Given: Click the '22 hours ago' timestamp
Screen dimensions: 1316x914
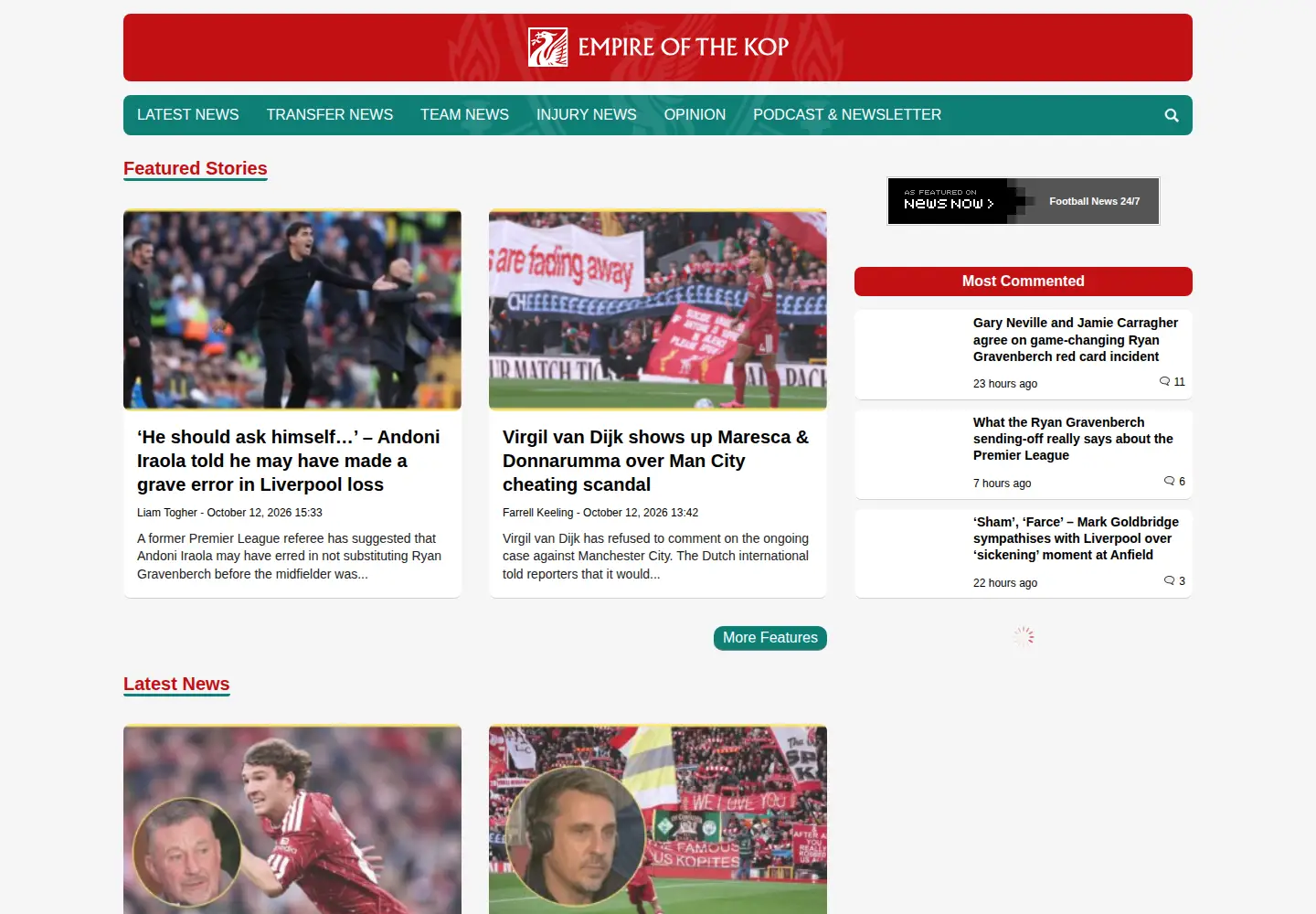Looking at the screenshot, I should click(x=1005, y=583).
